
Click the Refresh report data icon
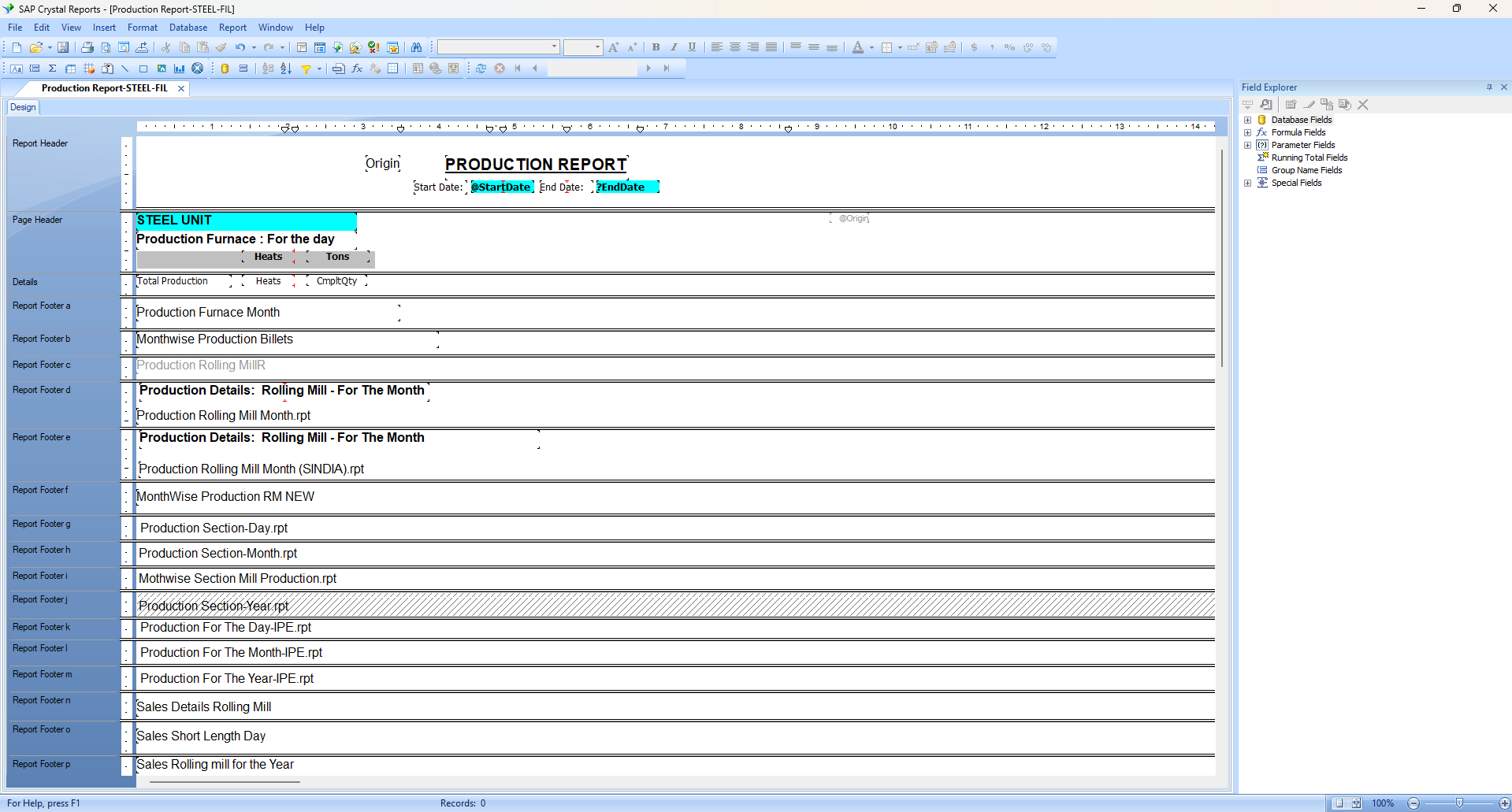tap(481, 69)
